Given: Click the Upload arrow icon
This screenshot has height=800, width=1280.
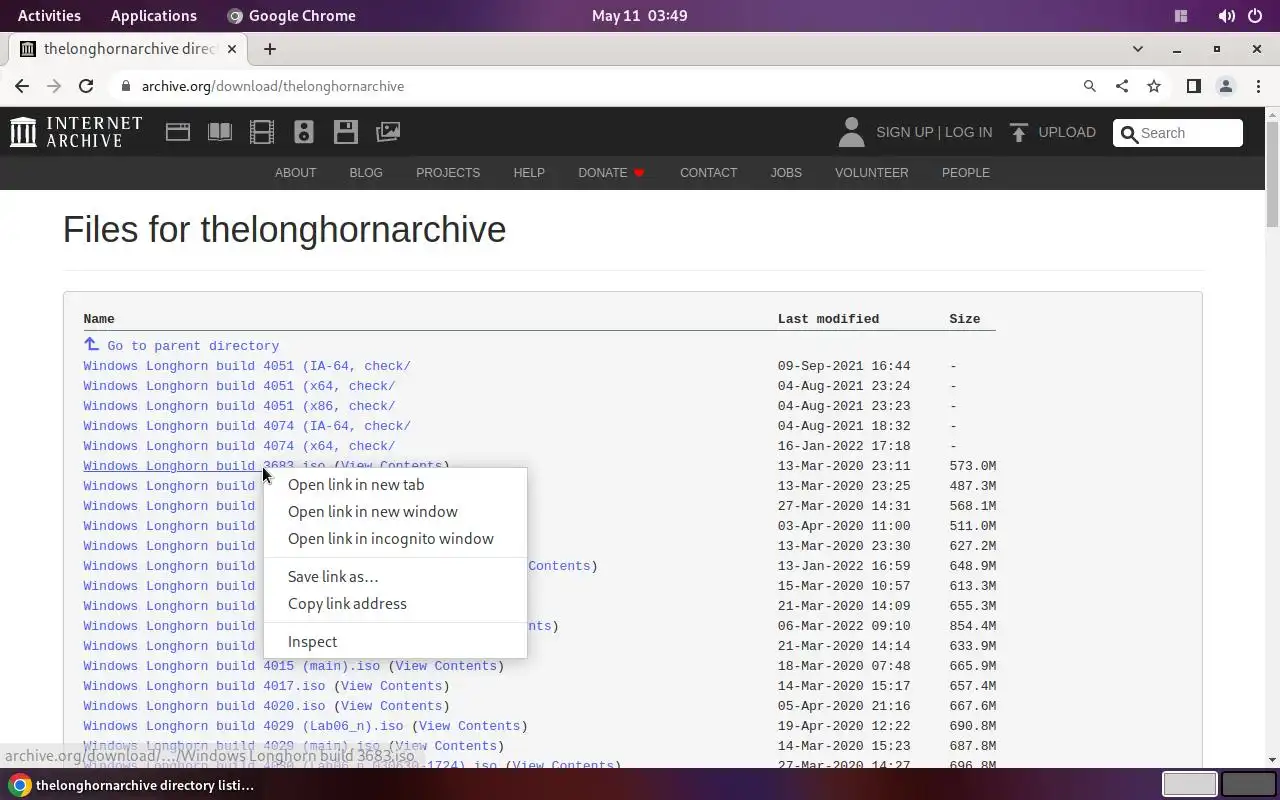Looking at the screenshot, I should coord(1019,132).
